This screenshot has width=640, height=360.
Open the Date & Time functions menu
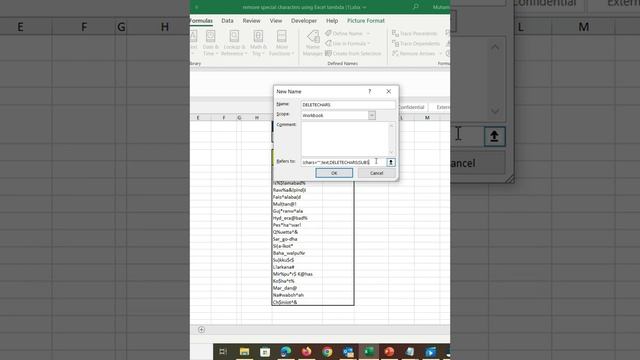(211, 43)
